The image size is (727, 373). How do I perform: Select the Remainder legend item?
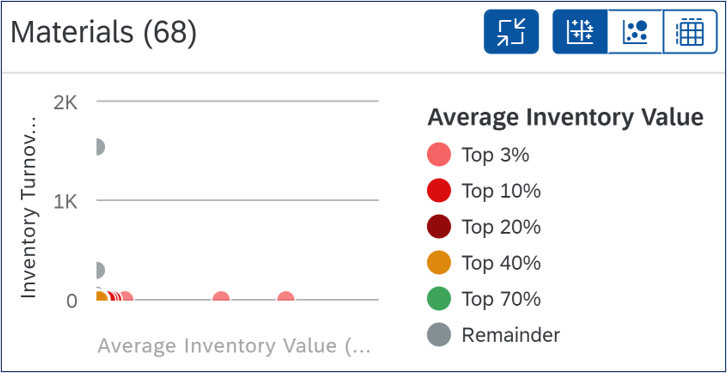(x=493, y=334)
